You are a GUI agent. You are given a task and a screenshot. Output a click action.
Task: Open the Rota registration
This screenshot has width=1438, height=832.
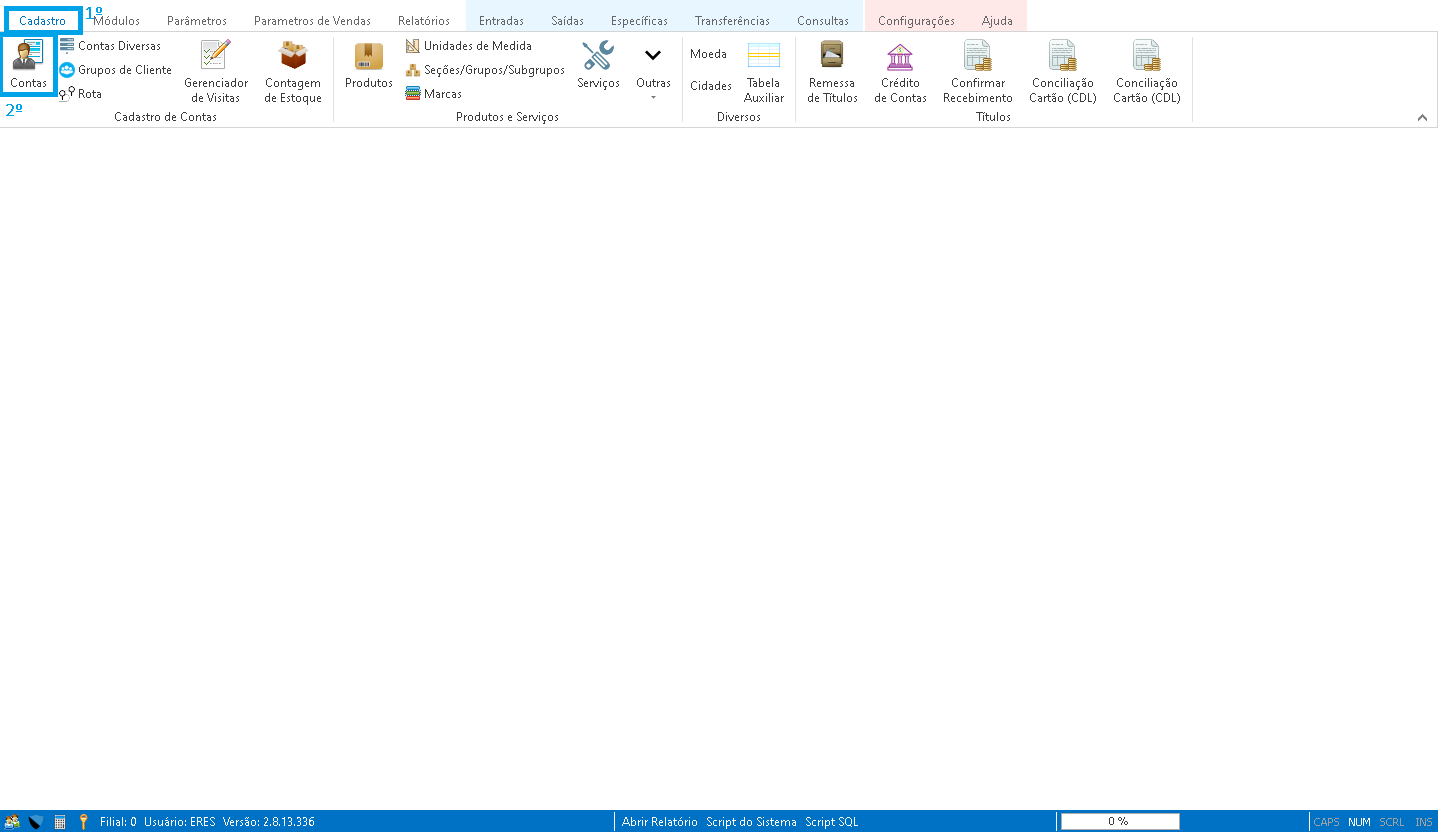tap(81, 94)
